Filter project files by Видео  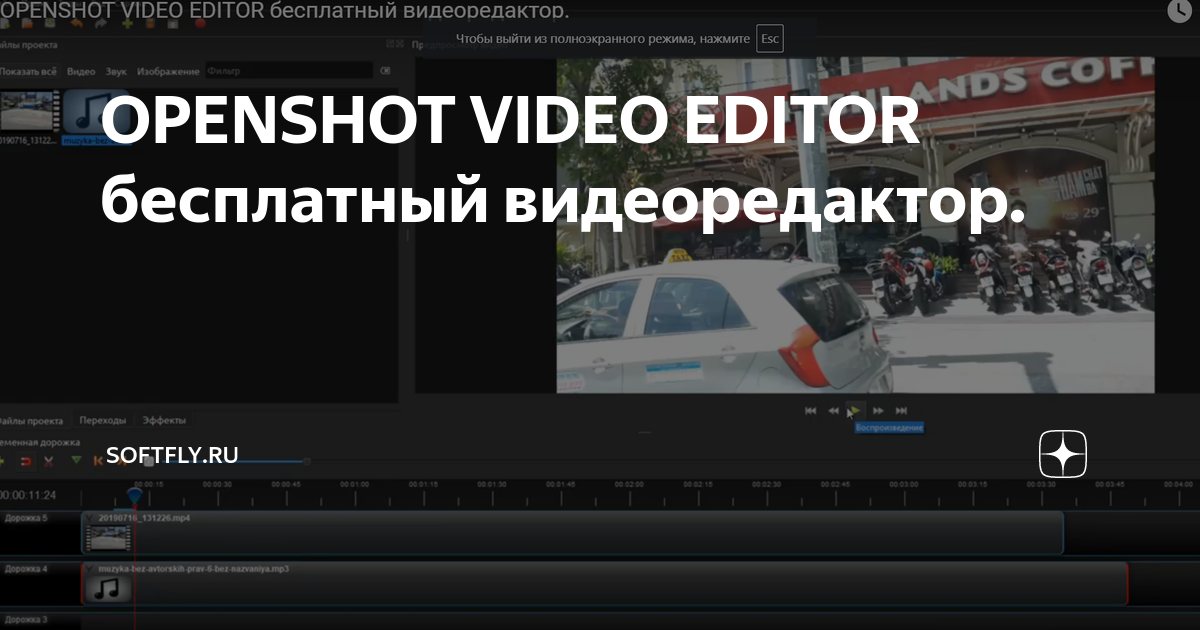click(81, 72)
